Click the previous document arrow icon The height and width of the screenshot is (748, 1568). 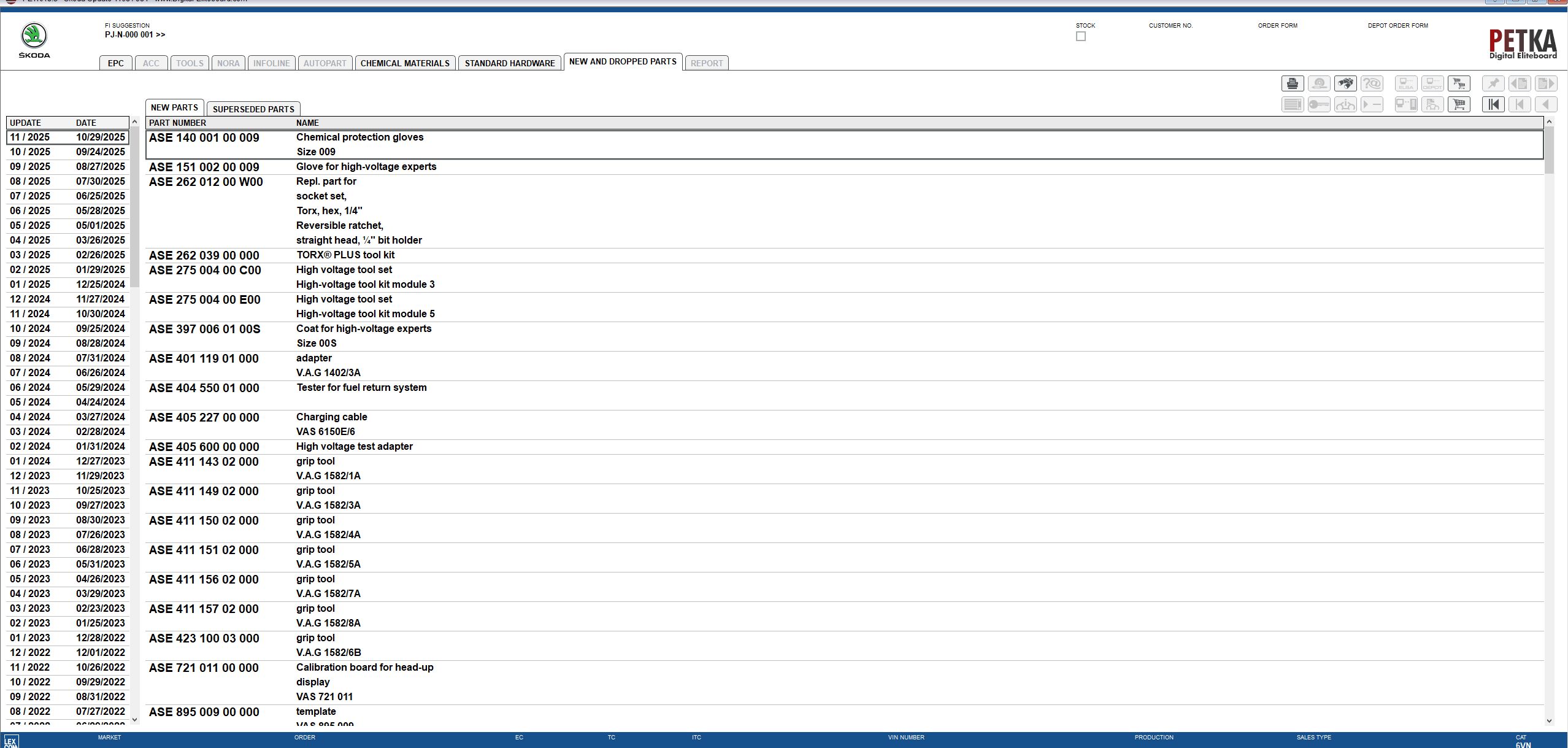click(1520, 83)
